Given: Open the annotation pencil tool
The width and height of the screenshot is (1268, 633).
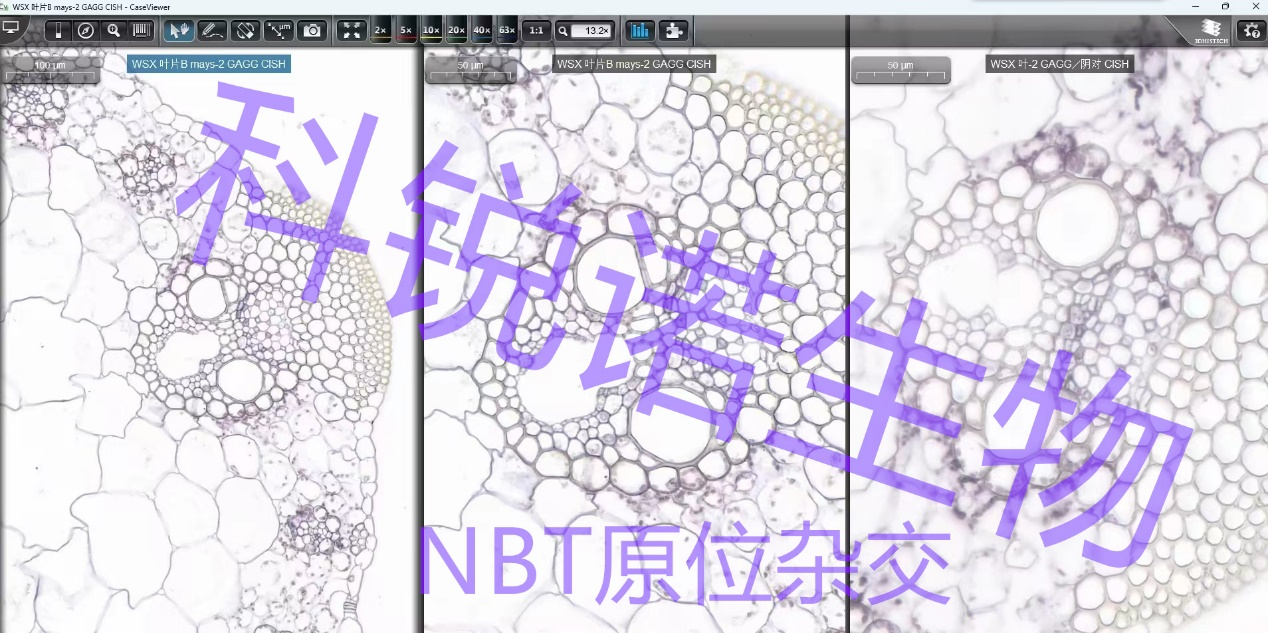Looking at the screenshot, I should [x=212, y=30].
